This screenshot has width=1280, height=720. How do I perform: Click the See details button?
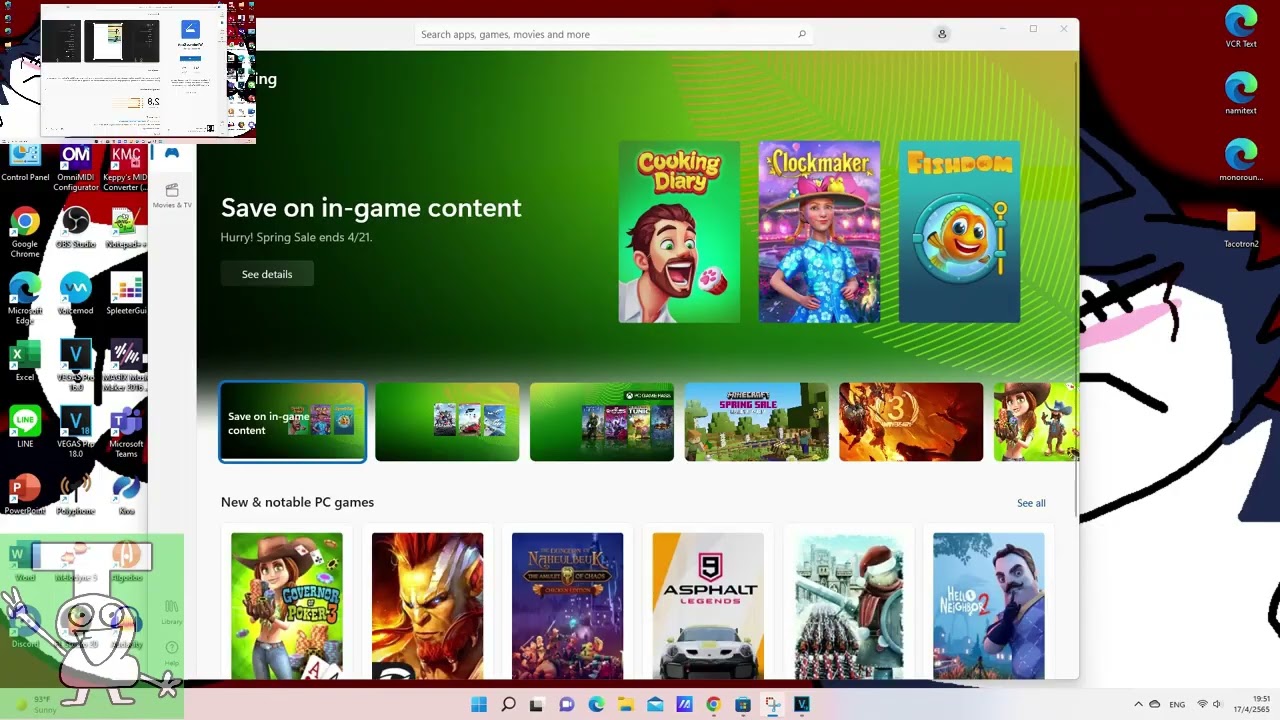pyautogui.click(x=267, y=274)
